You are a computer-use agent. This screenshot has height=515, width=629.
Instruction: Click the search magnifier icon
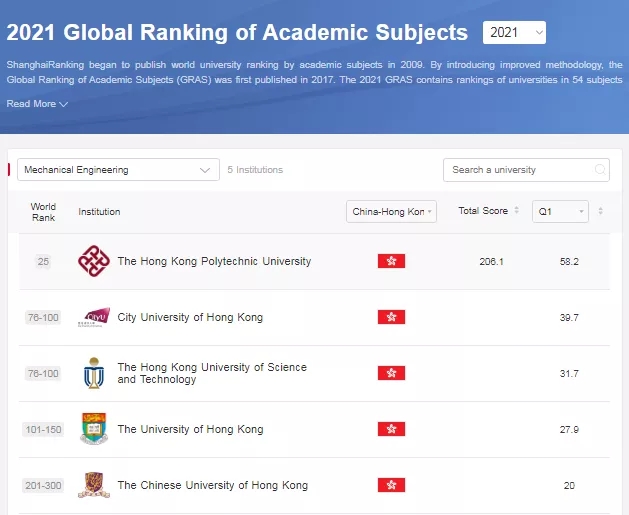pos(600,170)
